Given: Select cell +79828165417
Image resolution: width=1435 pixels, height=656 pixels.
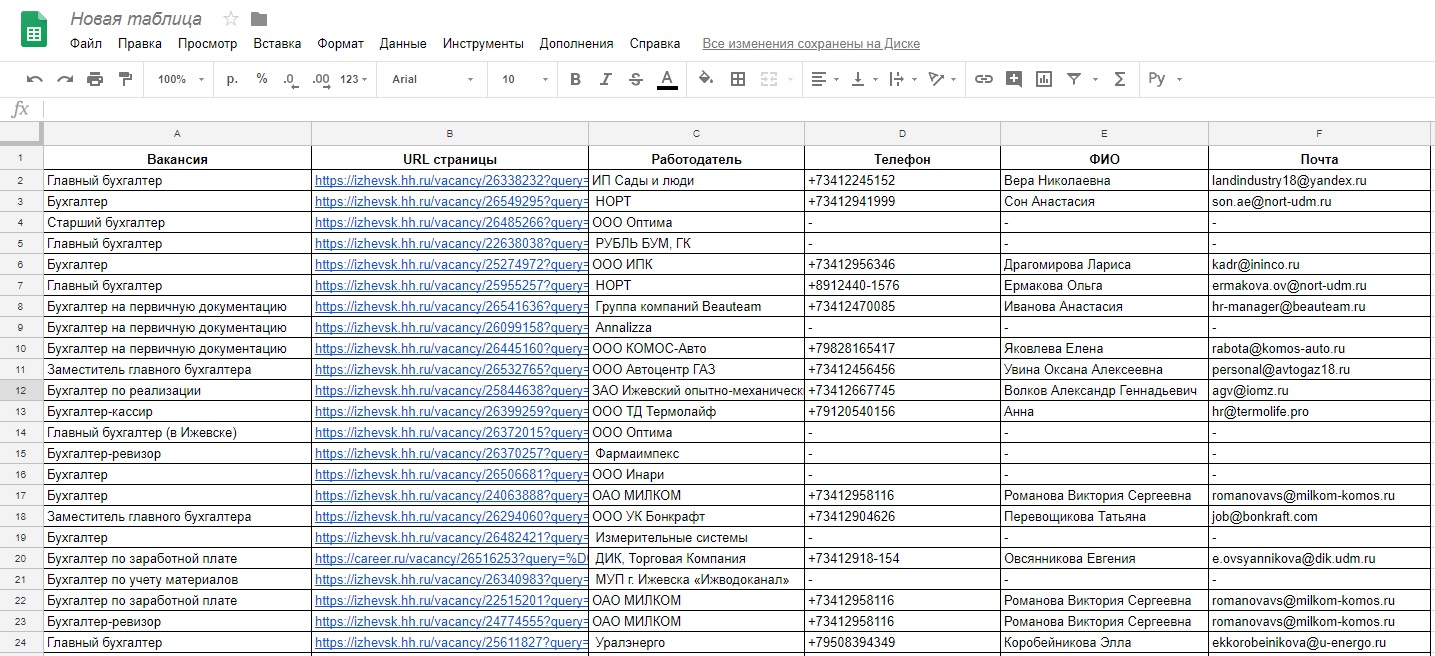Looking at the screenshot, I should (x=902, y=349).
